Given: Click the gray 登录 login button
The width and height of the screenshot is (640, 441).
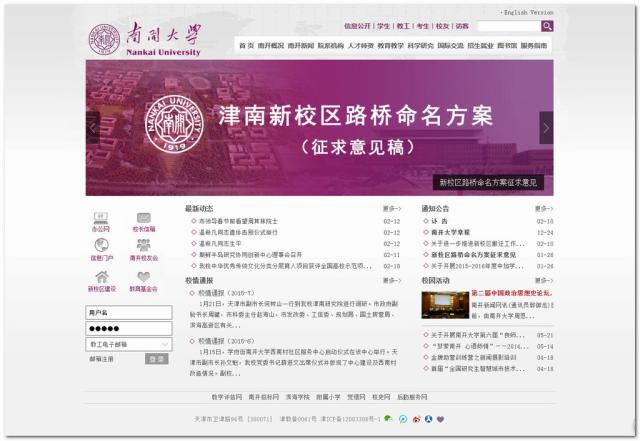Looking at the screenshot, I should 157,359.
